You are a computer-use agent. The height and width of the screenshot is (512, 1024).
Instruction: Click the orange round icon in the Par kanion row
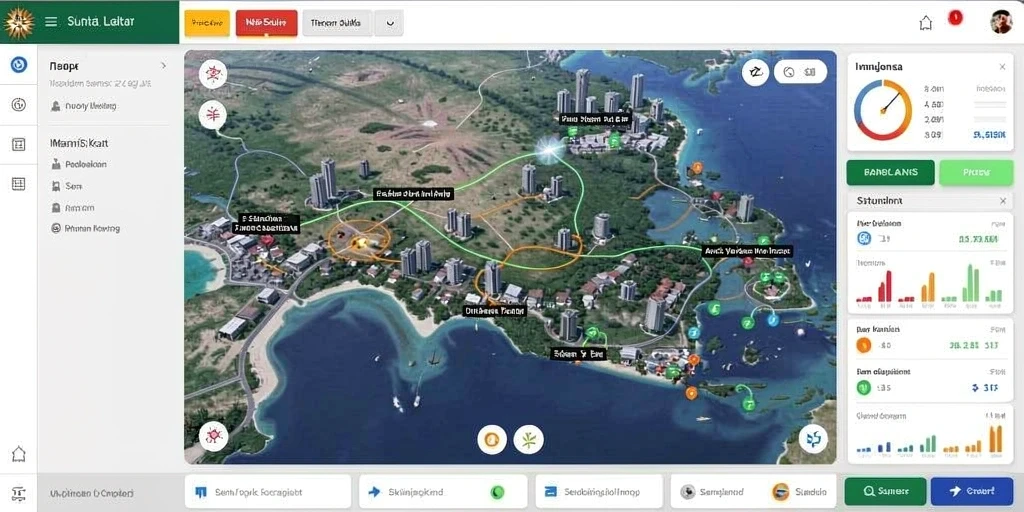point(863,345)
